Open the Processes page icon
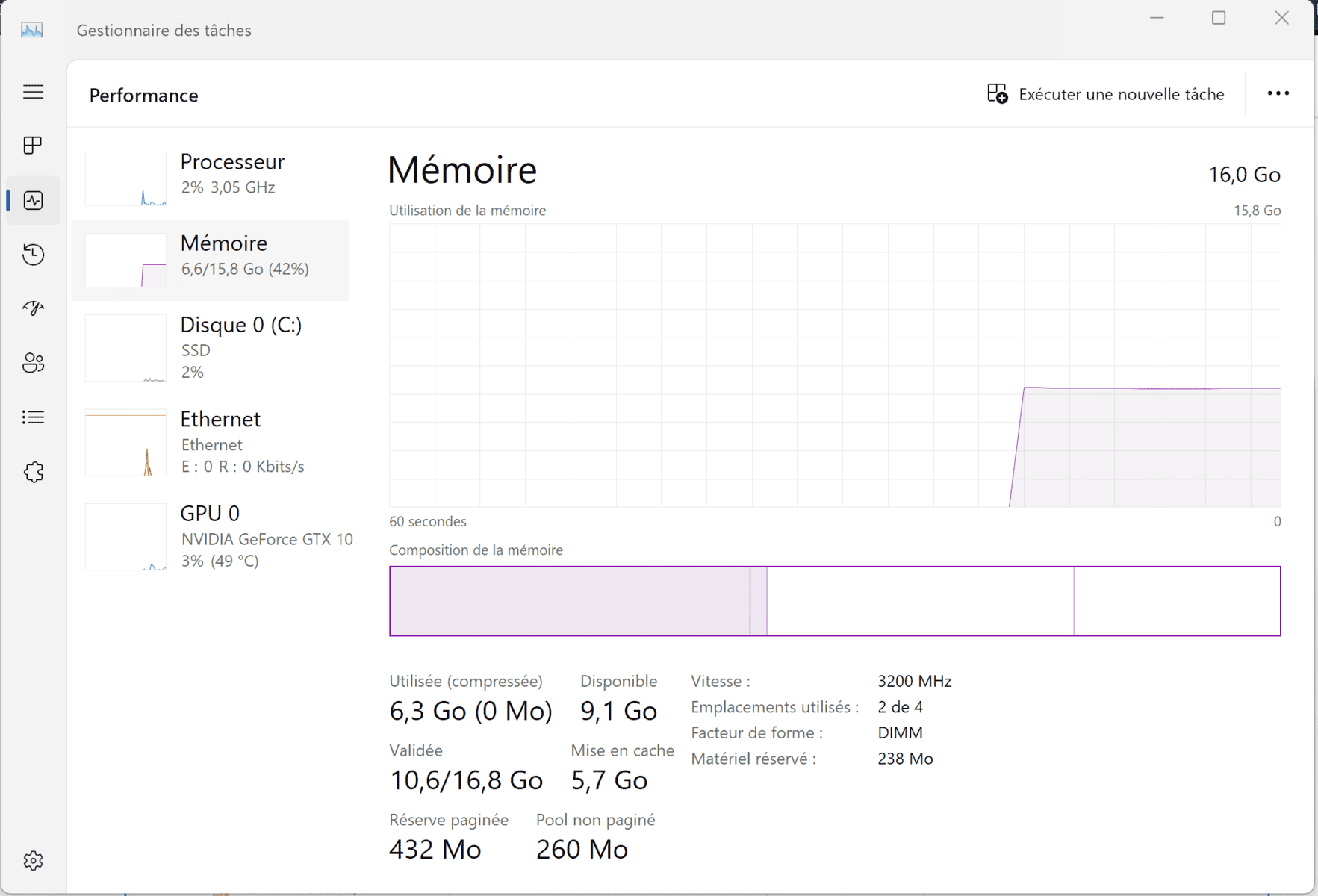1318x896 pixels. [x=33, y=146]
